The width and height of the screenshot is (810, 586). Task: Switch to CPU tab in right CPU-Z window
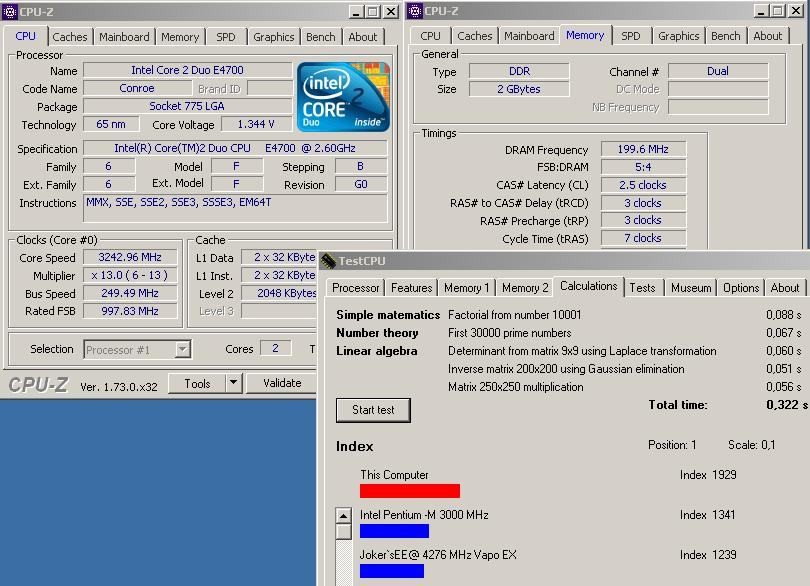click(x=430, y=36)
